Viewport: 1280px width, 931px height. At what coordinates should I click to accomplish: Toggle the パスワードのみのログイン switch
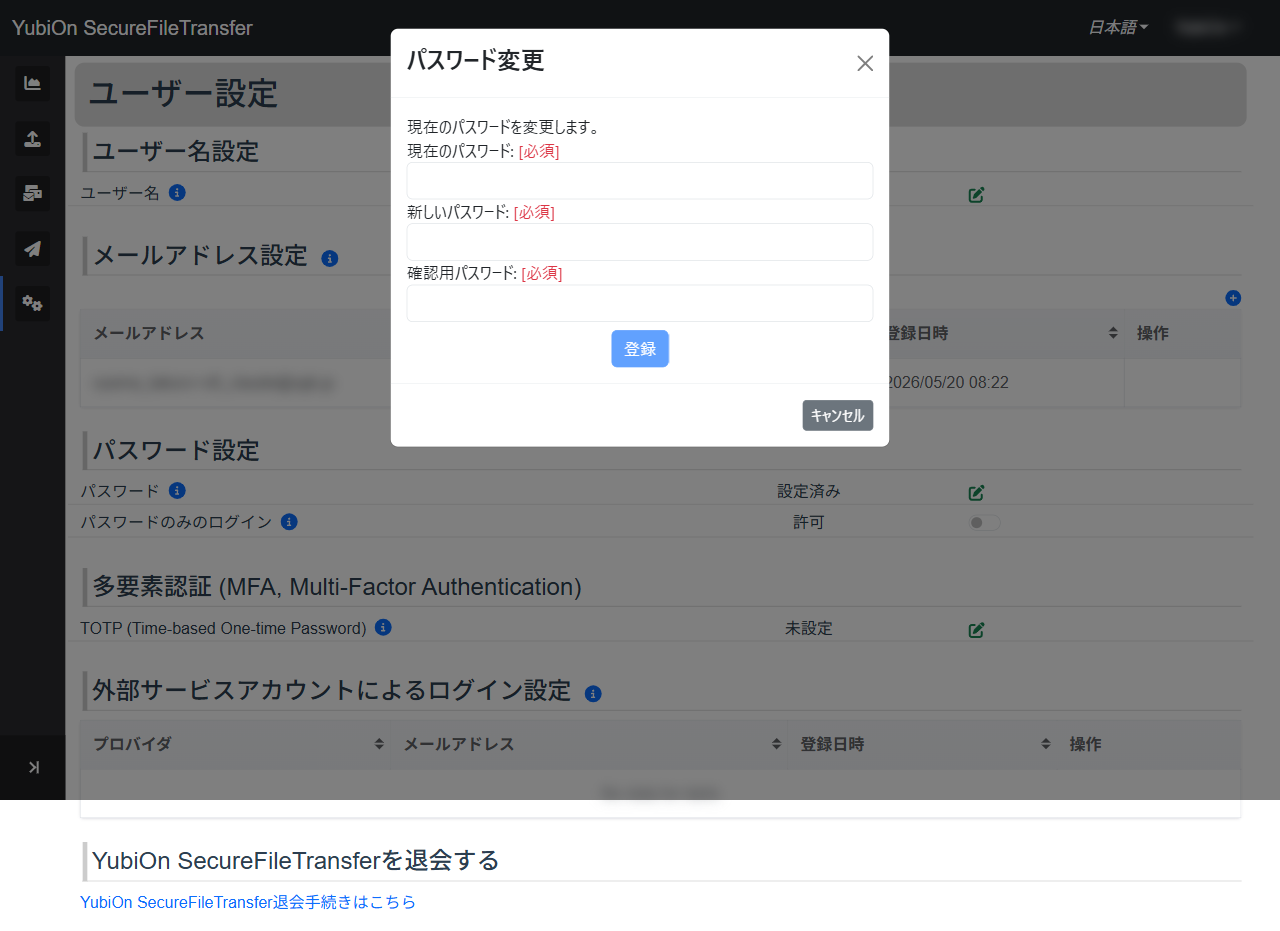click(x=984, y=522)
